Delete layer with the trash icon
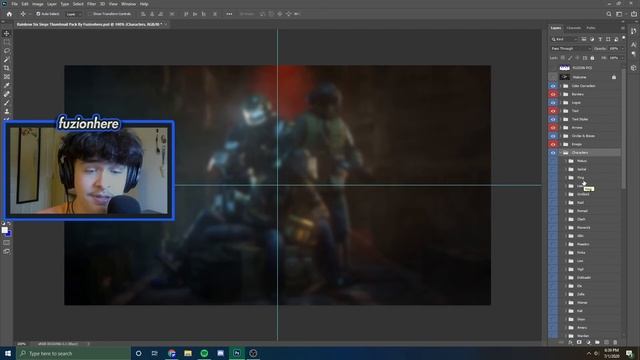The image size is (640, 360). tap(615, 342)
